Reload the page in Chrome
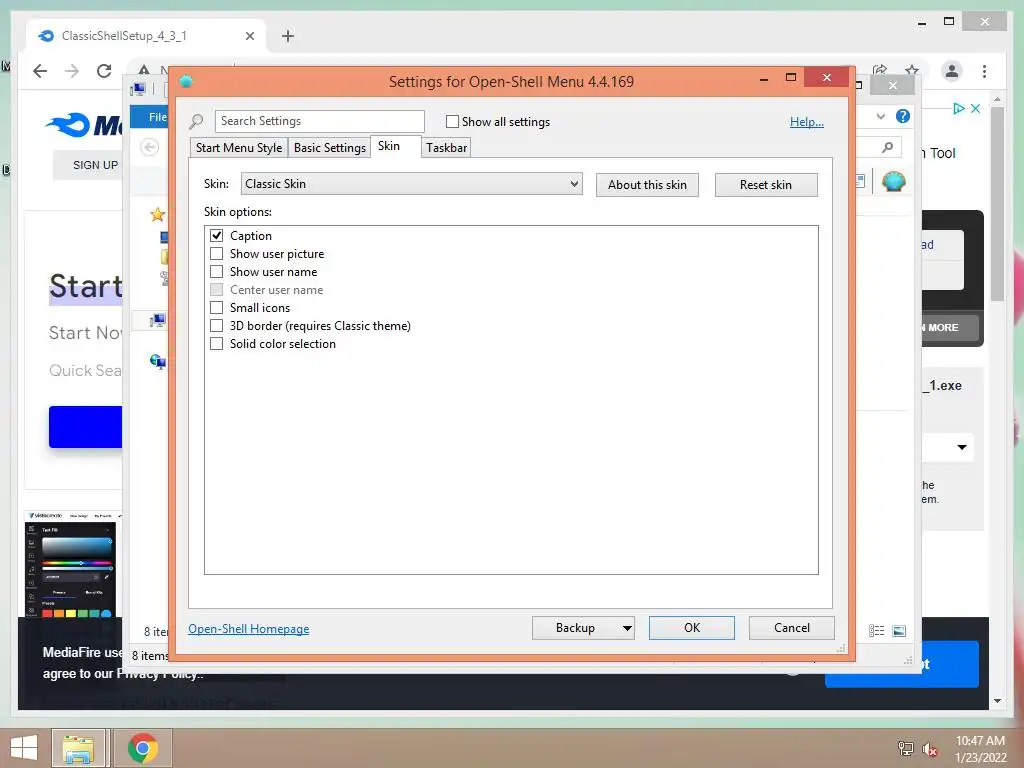Image resolution: width=1024 pixels, height=768 pixels. 104,71
